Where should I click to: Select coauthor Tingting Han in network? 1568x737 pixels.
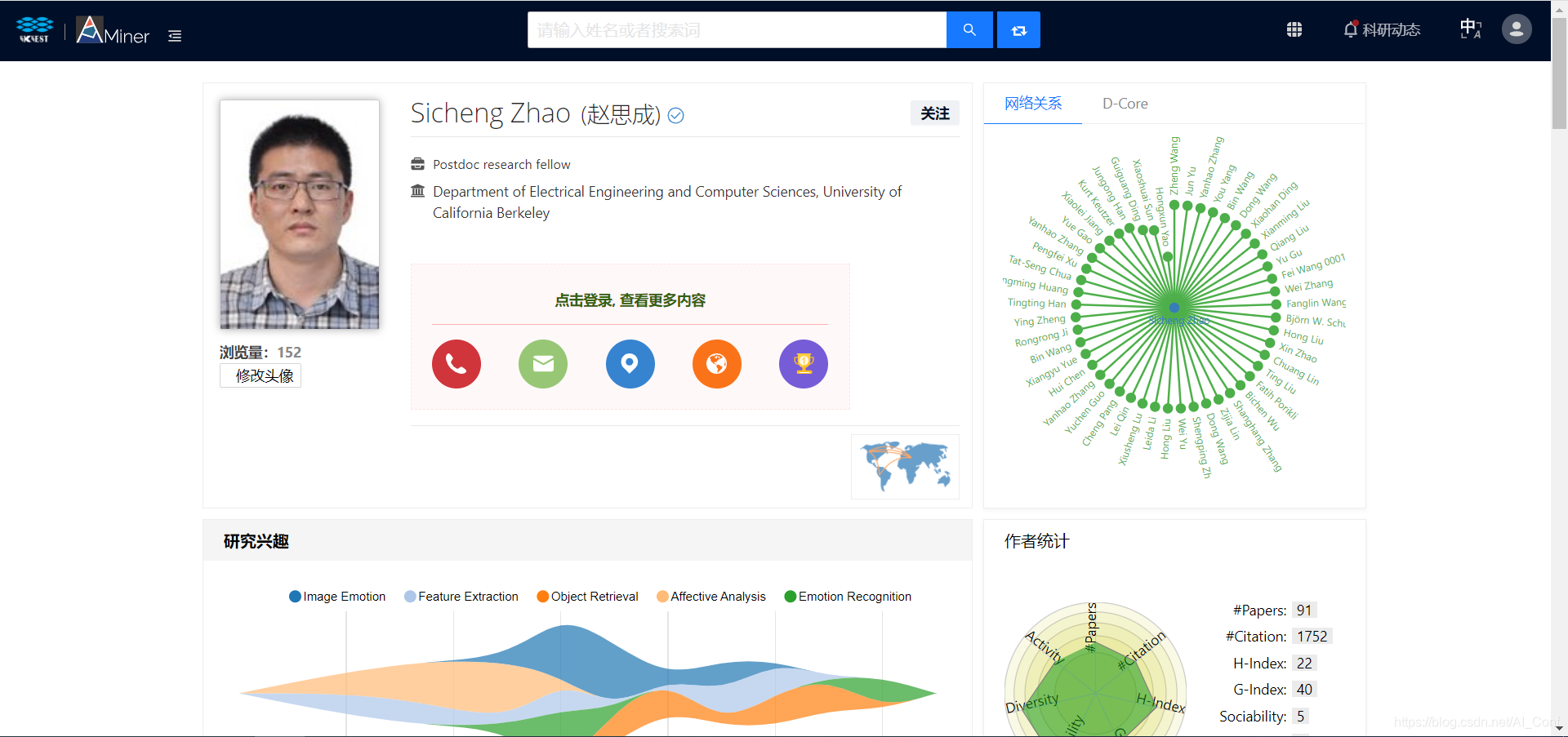point(1036,303)
